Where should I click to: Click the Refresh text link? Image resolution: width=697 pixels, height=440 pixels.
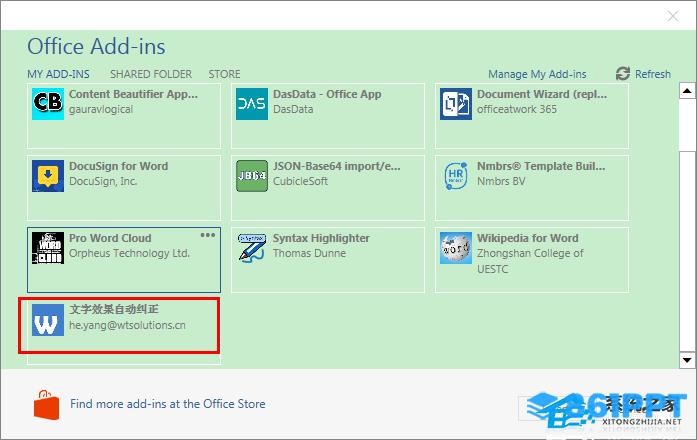[653, 74]
